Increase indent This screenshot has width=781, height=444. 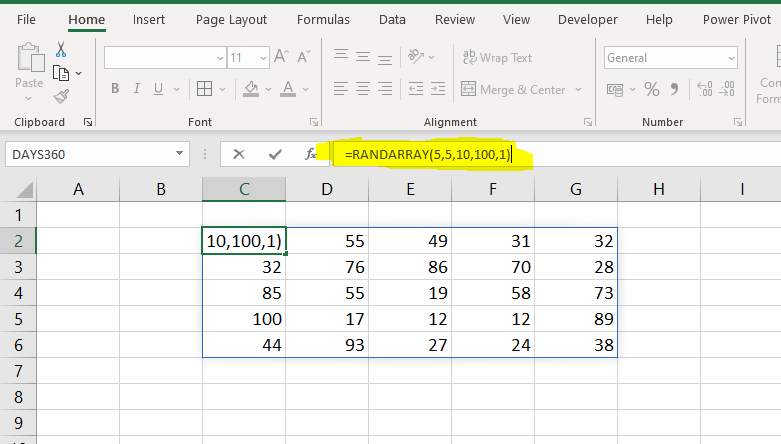pyautogui.click(x=438, y=89)
